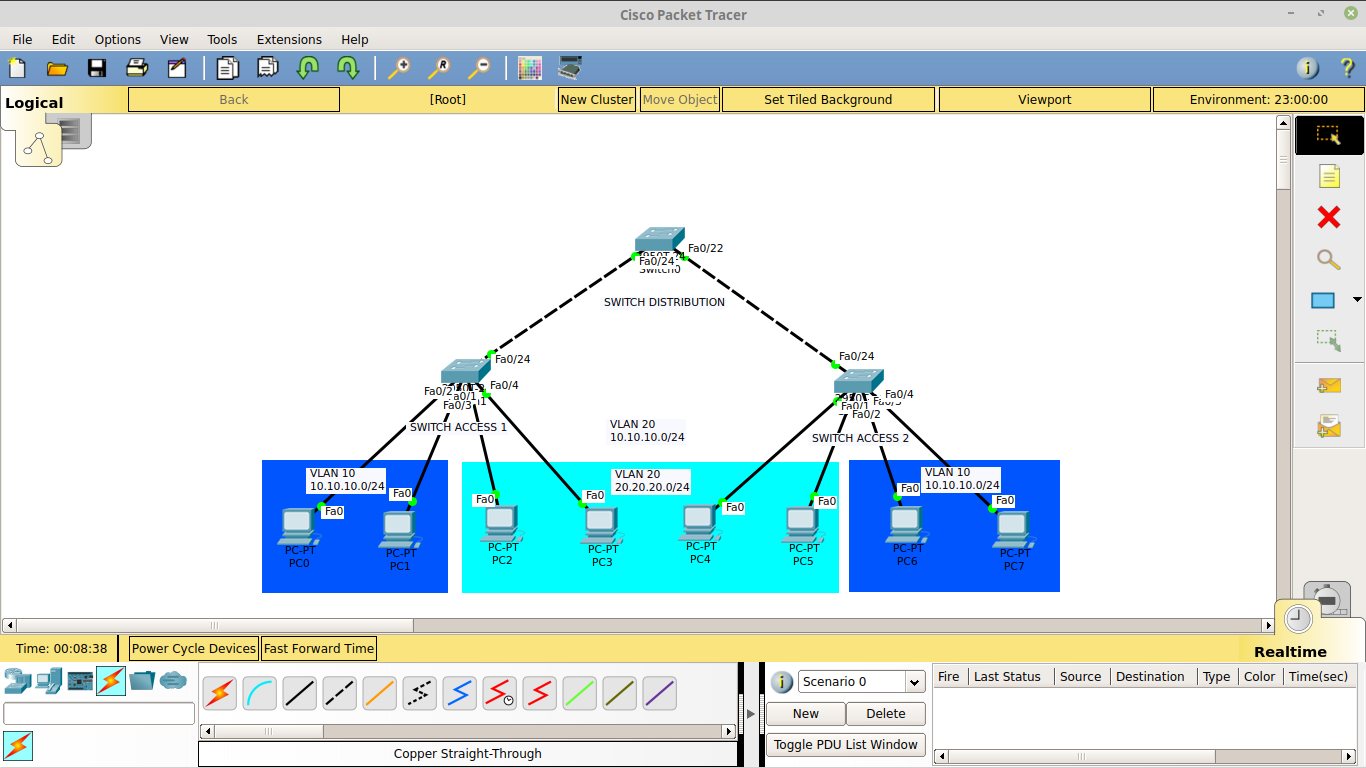Pick the Copper Straight-Through cable icon
Viewport: 1366px width, 768px height.
coord(299,693)
